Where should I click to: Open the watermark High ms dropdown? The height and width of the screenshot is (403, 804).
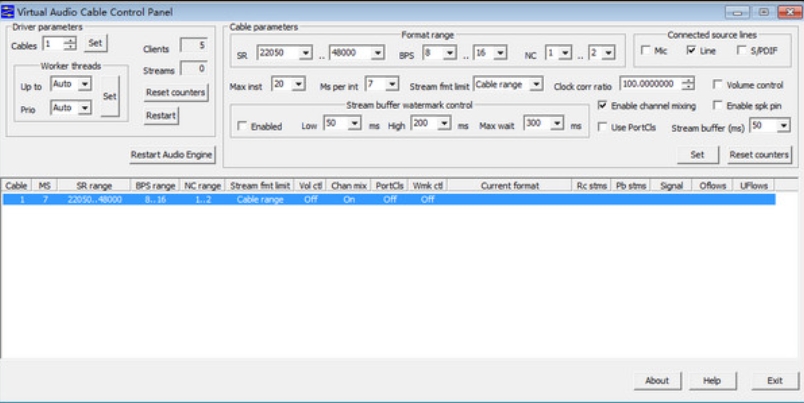click(444, 124)
